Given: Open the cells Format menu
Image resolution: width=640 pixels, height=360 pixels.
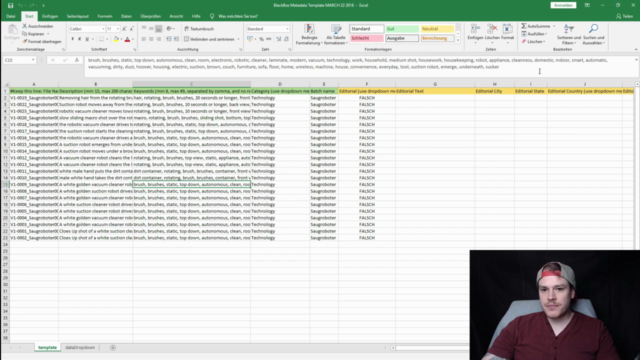Looking at the screenshot, I should click(x=507, y=33).
